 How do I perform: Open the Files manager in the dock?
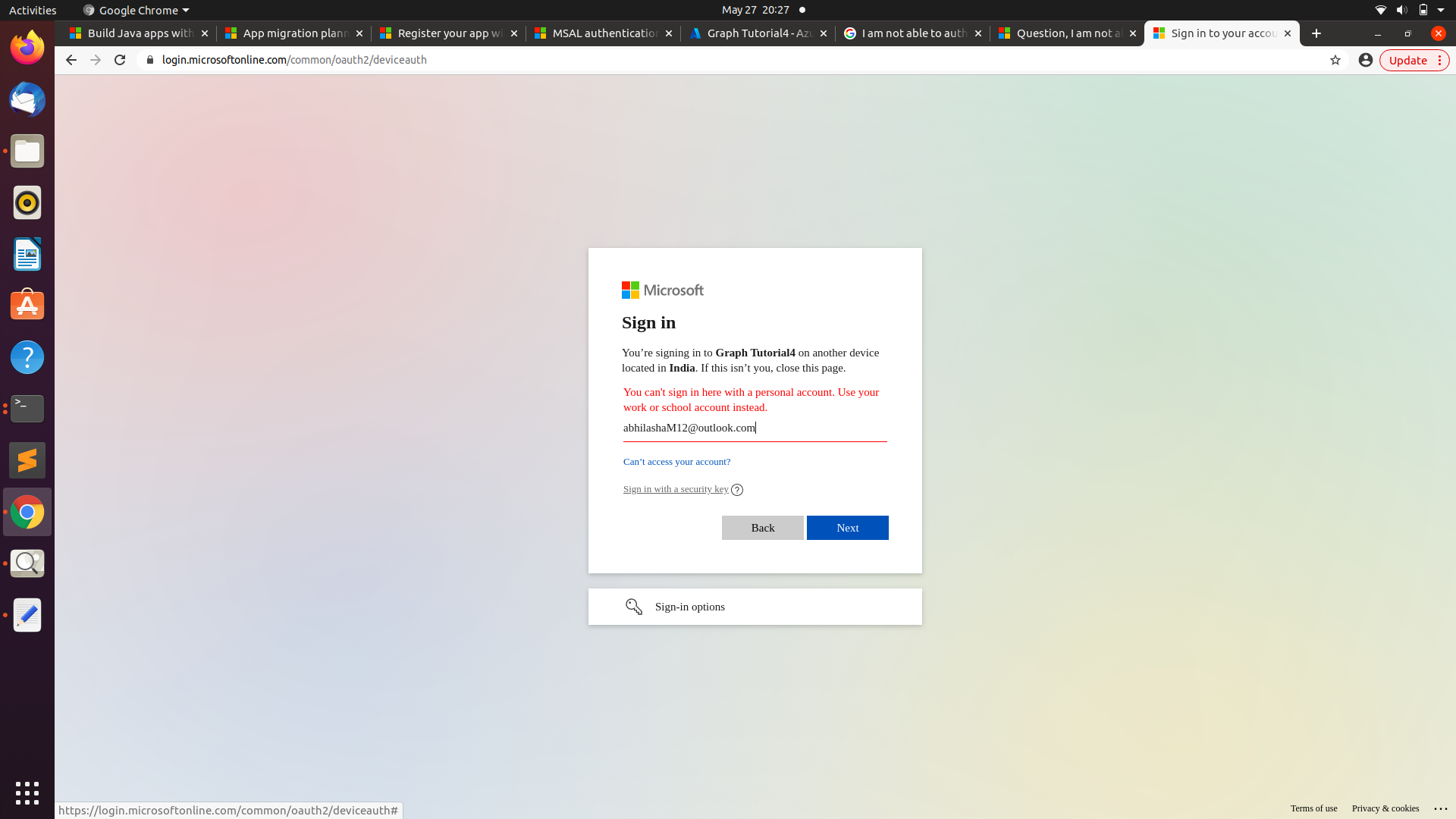[x=27, y=151]
